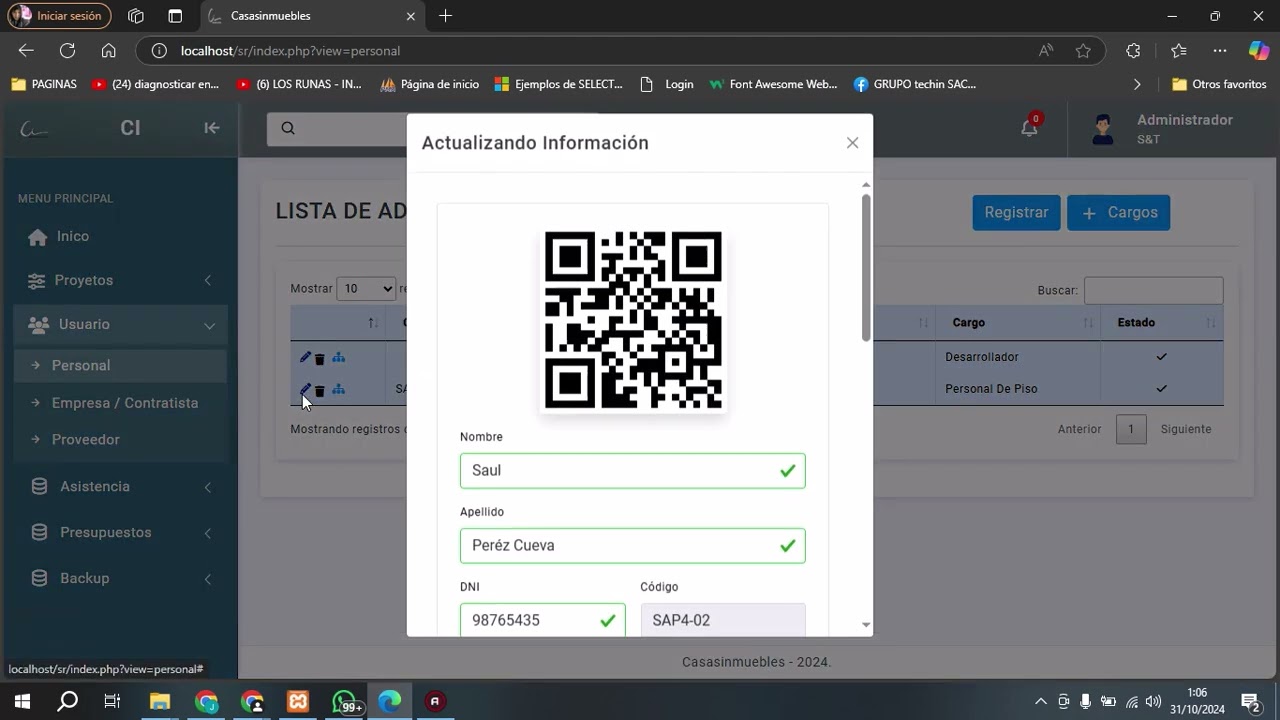Expand the Asistencia sidebar menu

tap(121, 487)
